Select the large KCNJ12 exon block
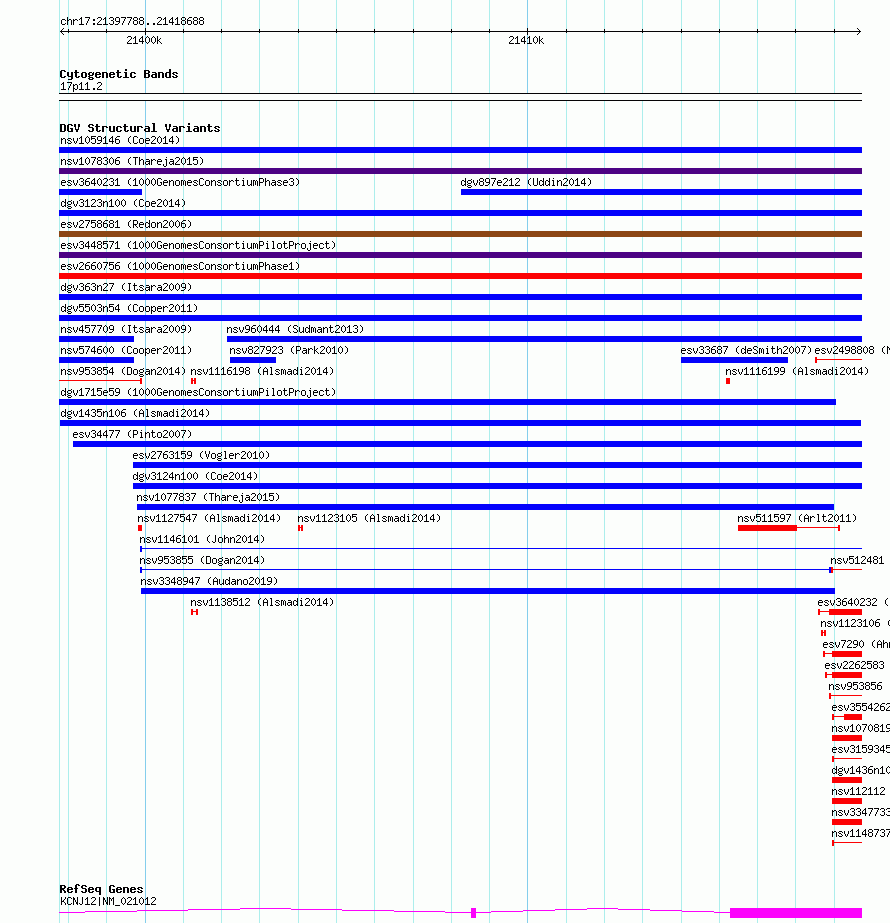Viewport: 890px width, 923px height. pyautogui.click(x=796, y=913)
